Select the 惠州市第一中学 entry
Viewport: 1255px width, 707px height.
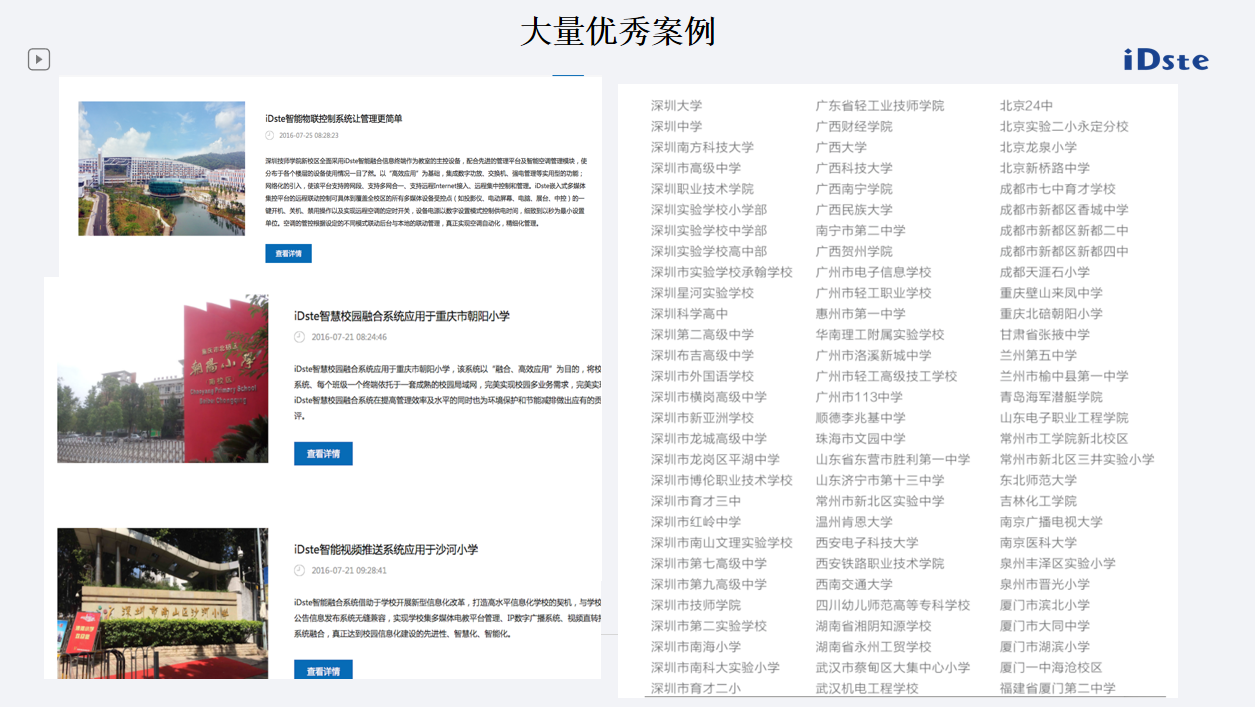pyautogui.click(x=861, y=314)
